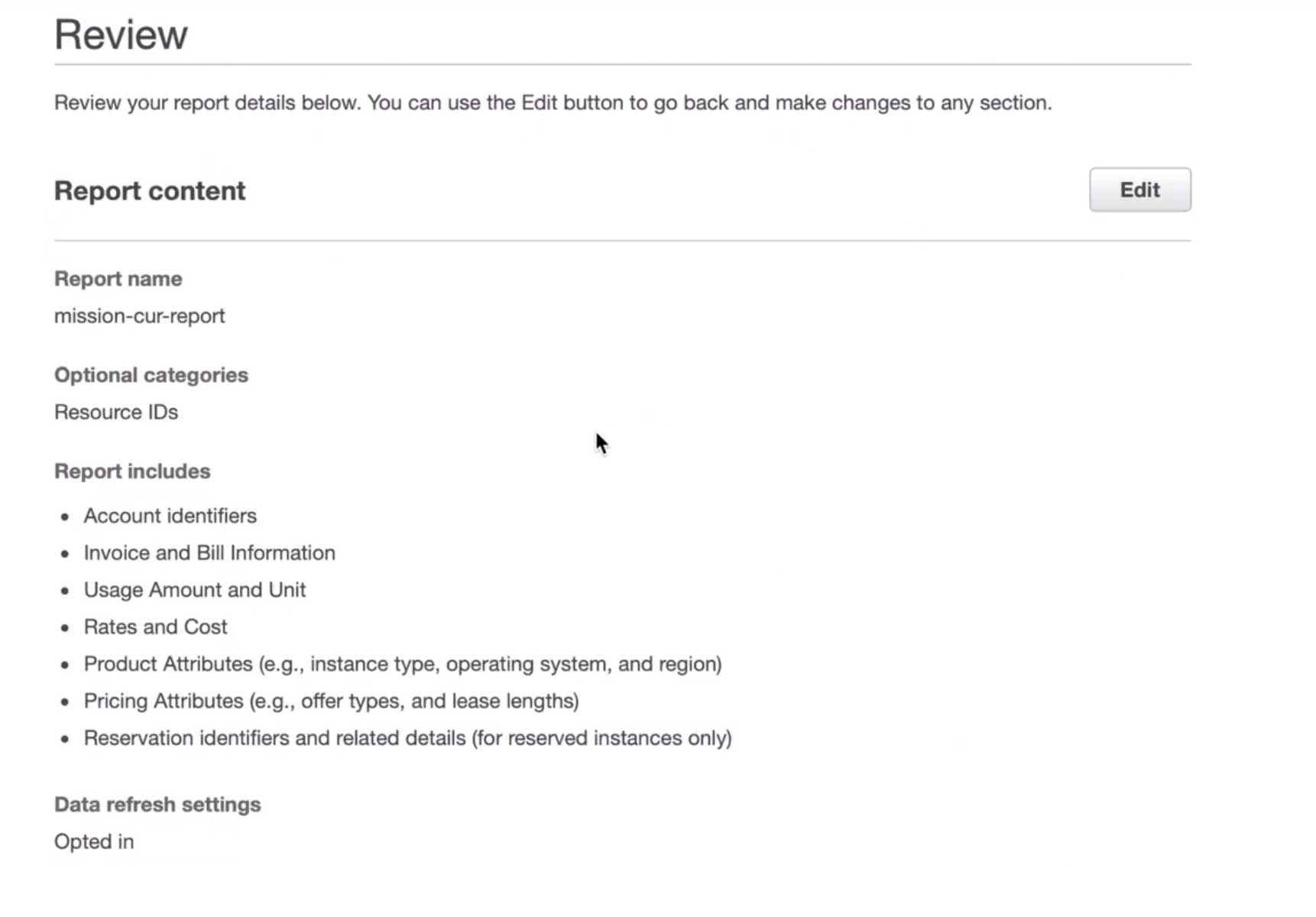Click the Usage Amount and Unit item
Viewport: 1316px width, 917px height.
pyautogui.click(x=194, y=590)
